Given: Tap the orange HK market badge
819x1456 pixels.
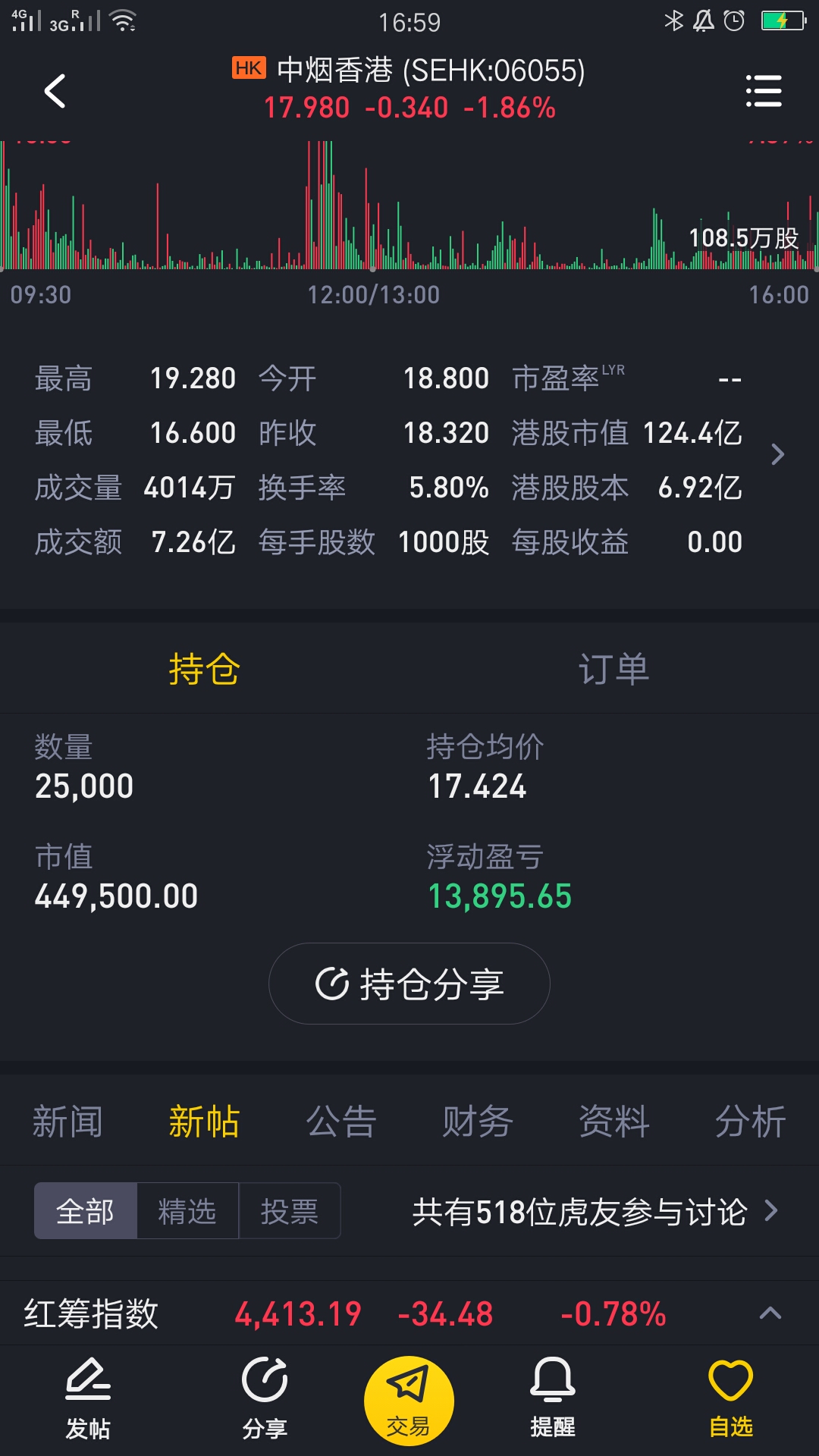Looking at the screenshot, I should [x=249, y=68].
